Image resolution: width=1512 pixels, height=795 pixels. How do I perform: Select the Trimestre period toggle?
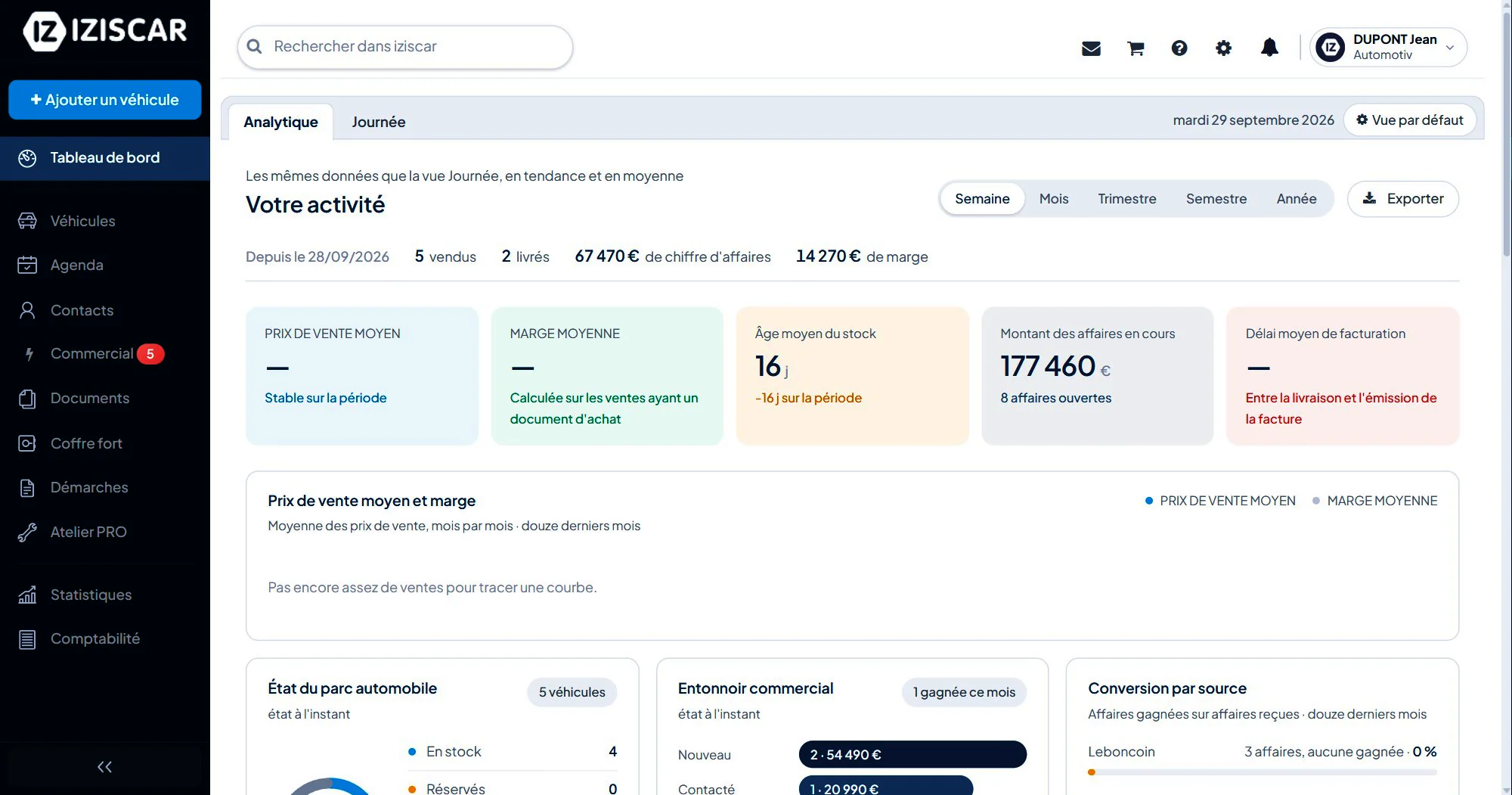(1126, 199)
